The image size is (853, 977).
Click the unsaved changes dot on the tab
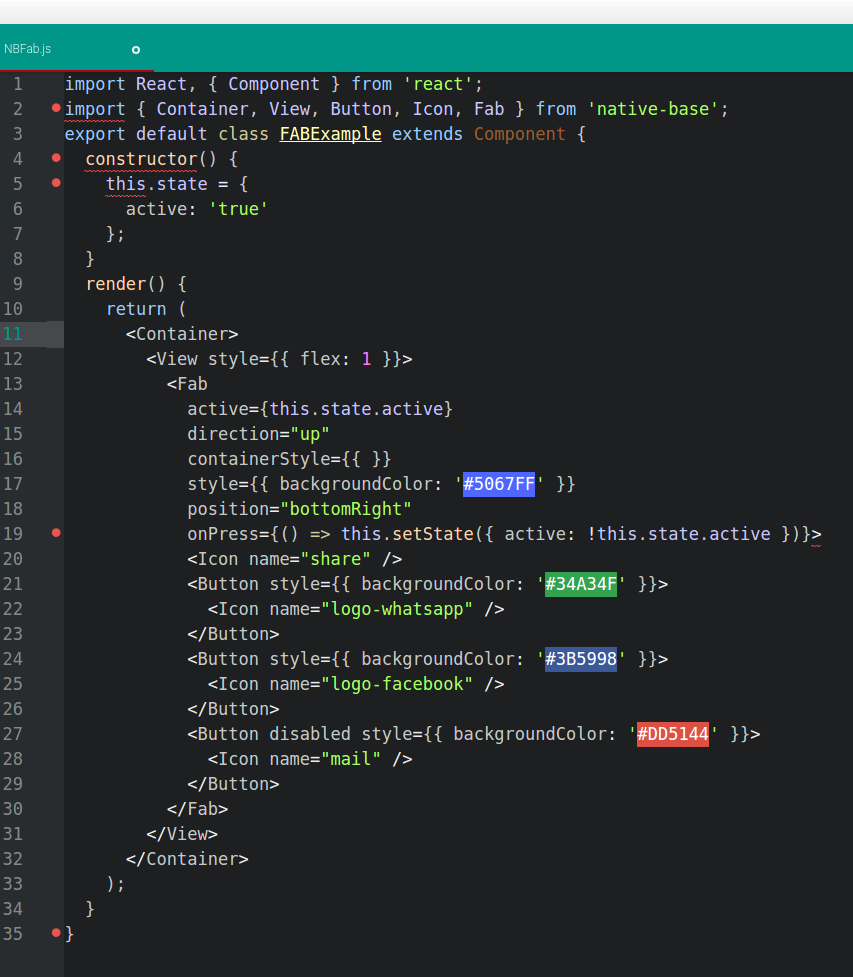click(x=135, y=48)
